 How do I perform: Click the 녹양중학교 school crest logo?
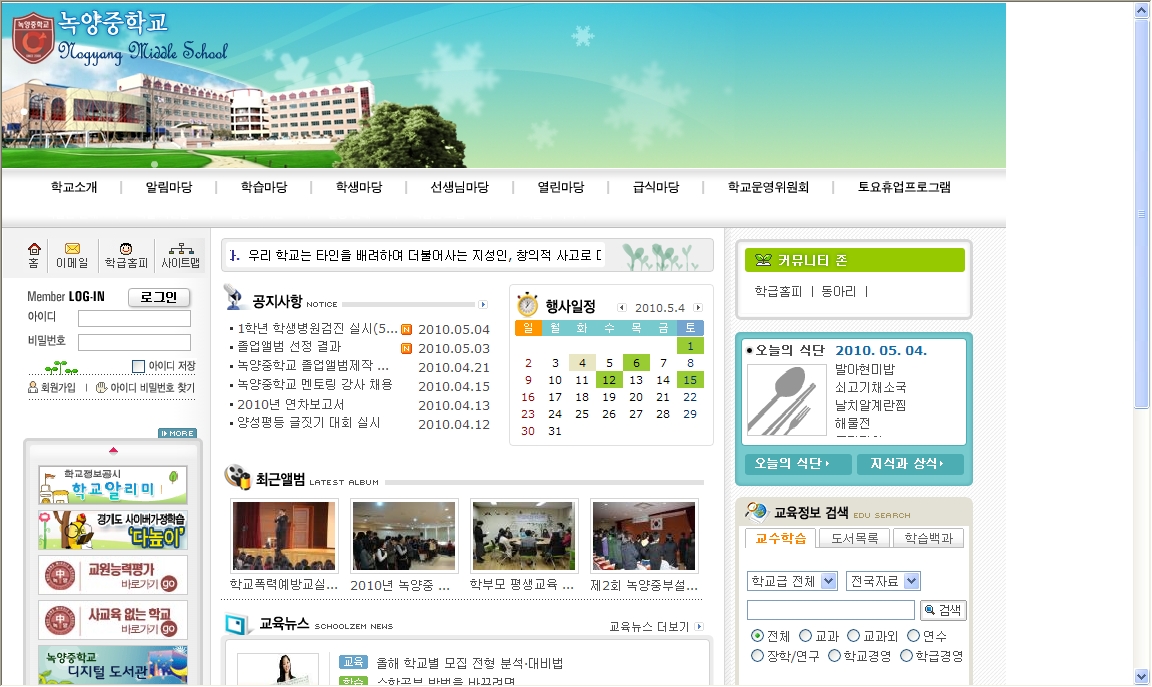click(32, 38)
